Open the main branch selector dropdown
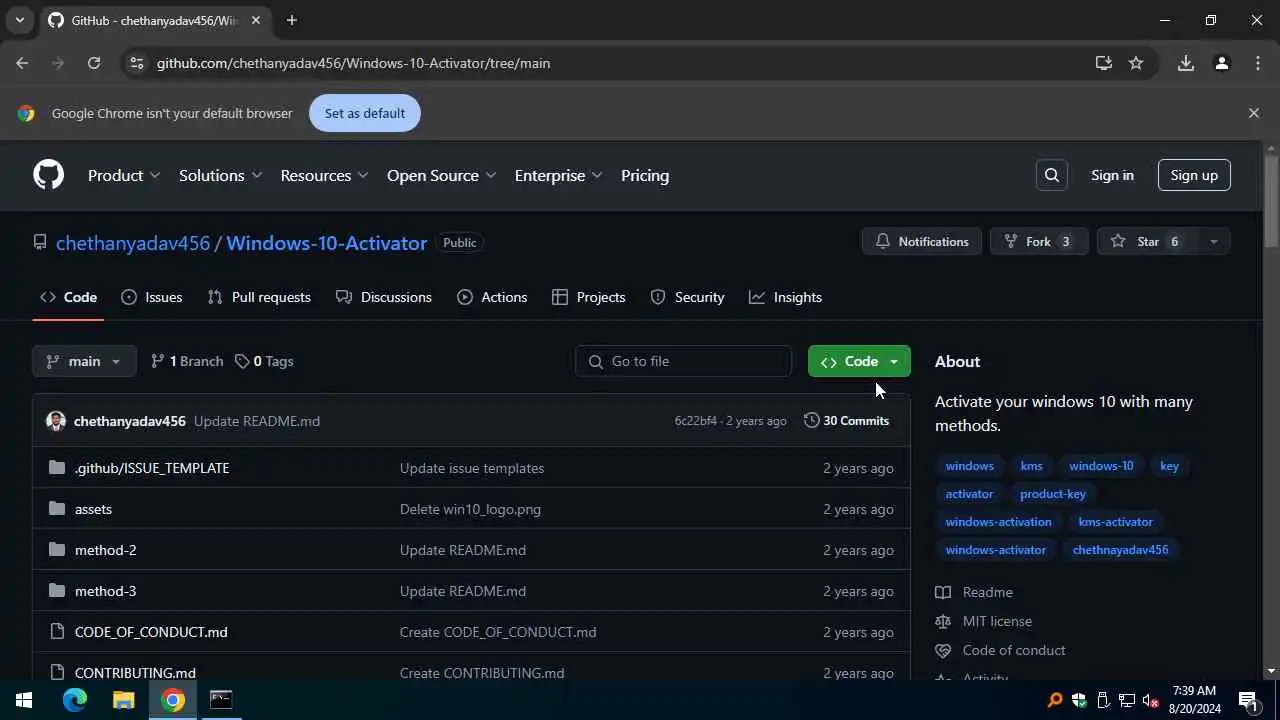 coord(84,361)
